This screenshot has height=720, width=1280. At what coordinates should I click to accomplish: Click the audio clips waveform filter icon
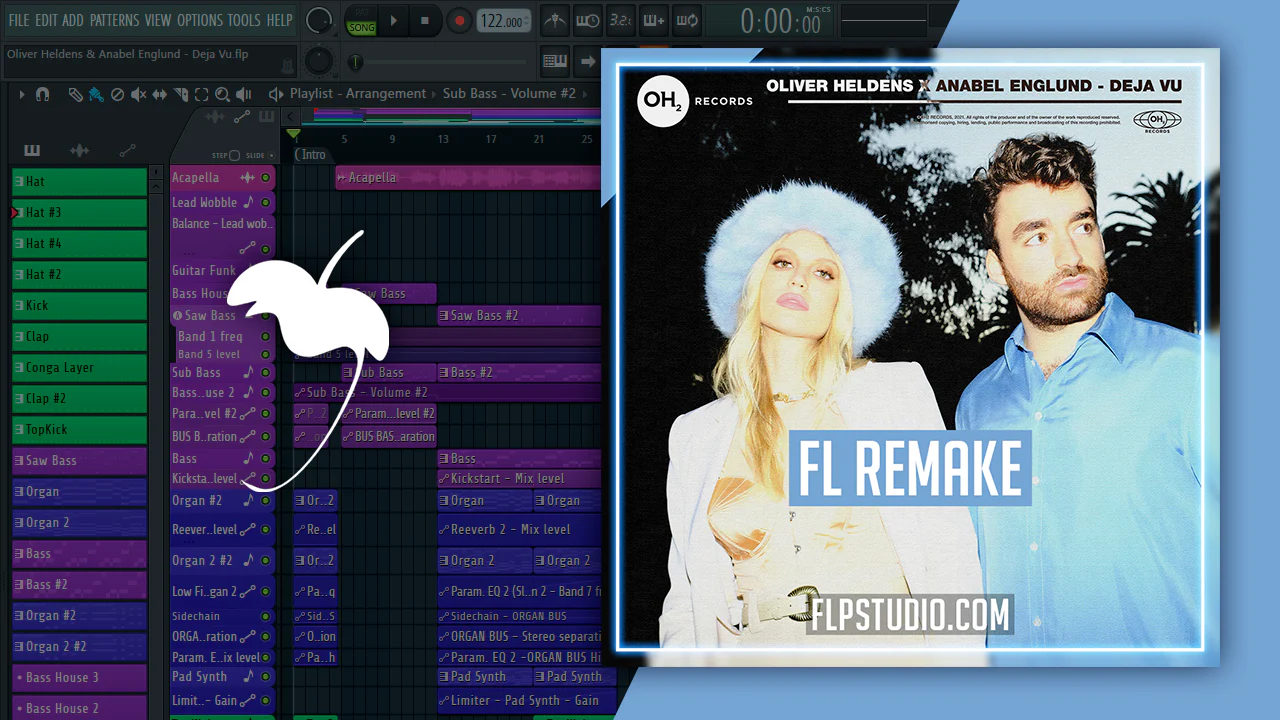click(79, 150)
